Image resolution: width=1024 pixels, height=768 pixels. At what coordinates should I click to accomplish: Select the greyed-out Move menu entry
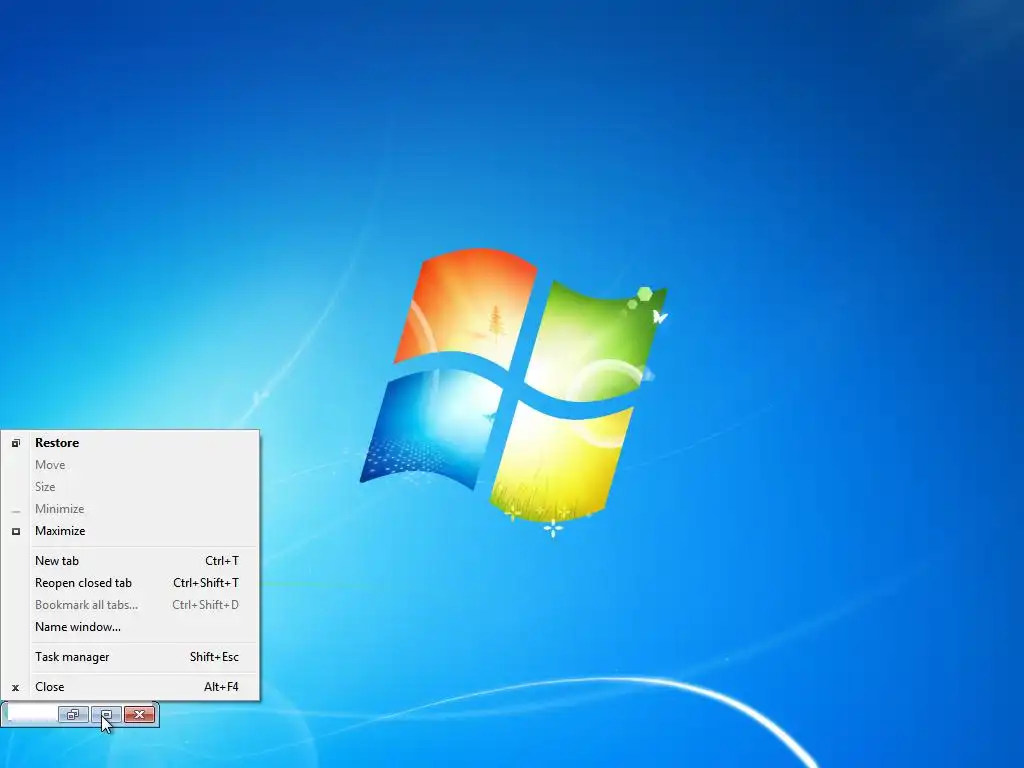[x=130, y=465]
